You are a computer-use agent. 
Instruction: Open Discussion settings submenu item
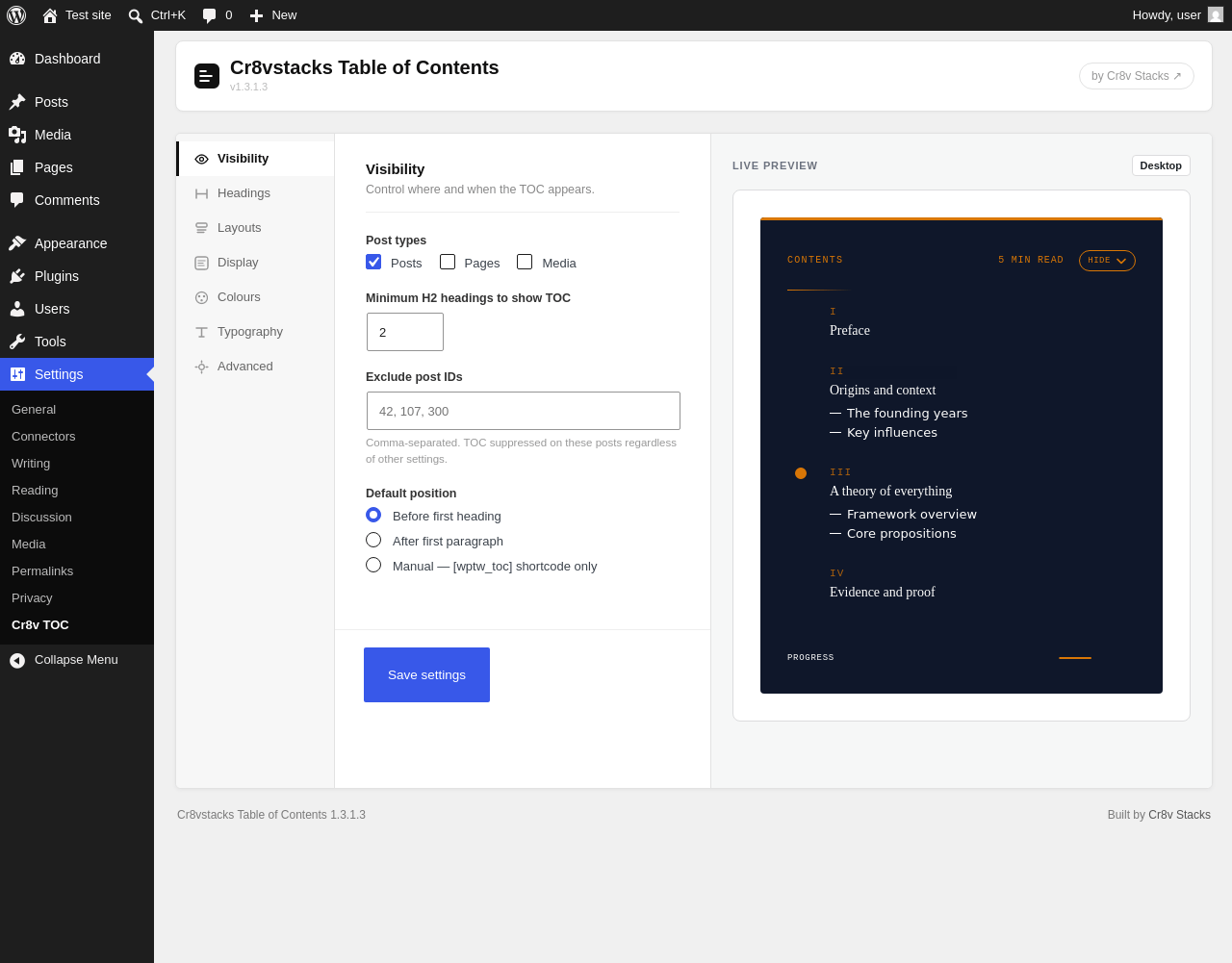coord(41,518)
